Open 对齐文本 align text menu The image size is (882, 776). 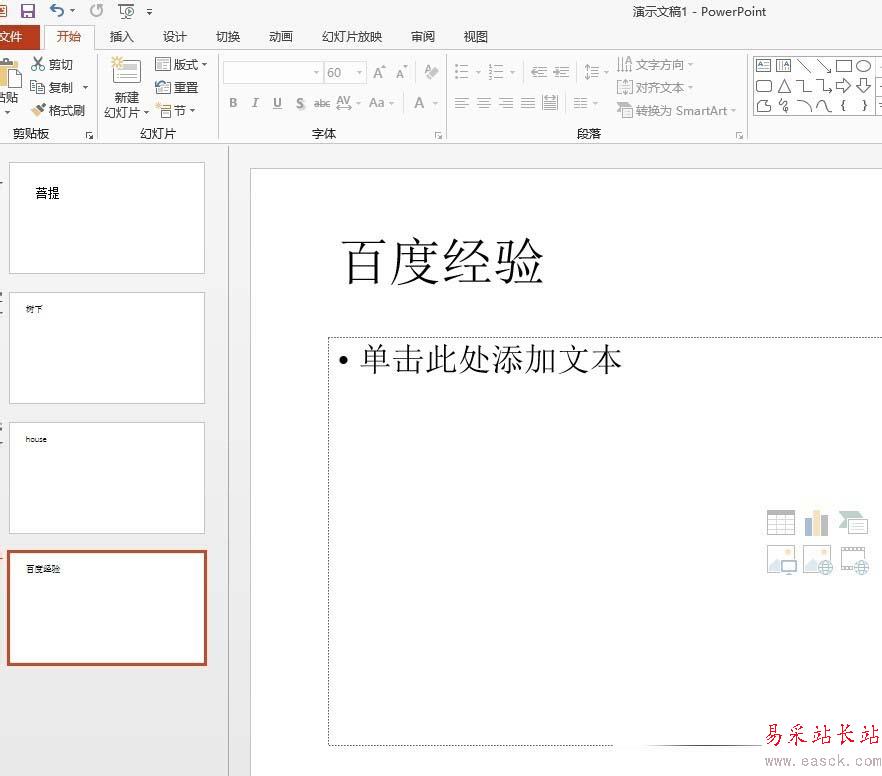[x=655, y=87]
